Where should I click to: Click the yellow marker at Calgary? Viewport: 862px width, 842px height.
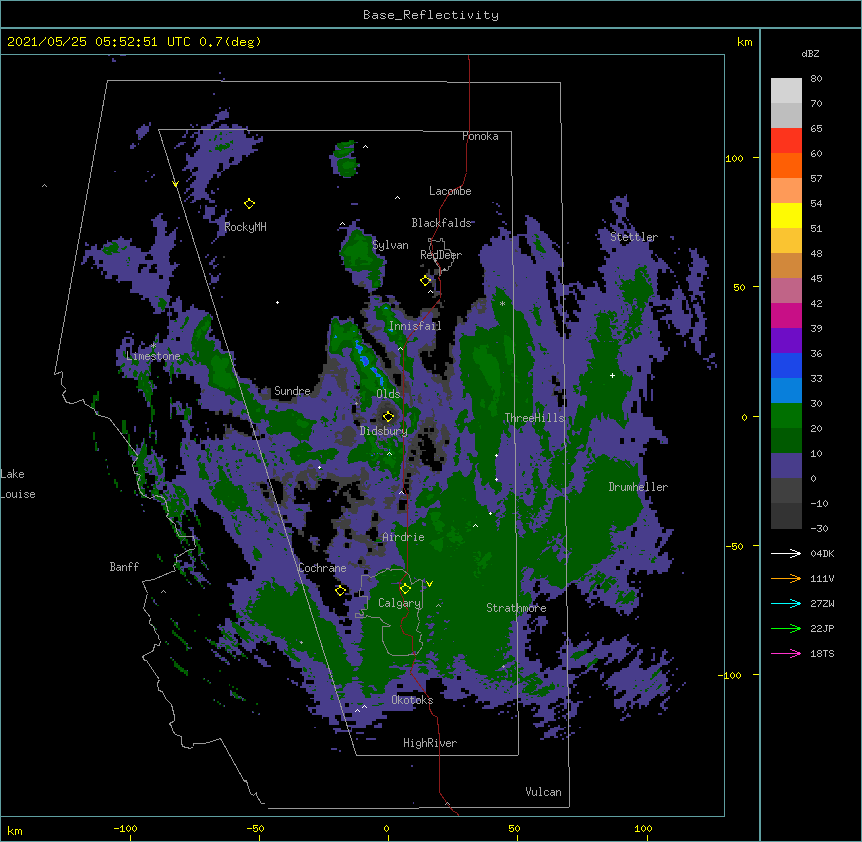click(405, 589)
